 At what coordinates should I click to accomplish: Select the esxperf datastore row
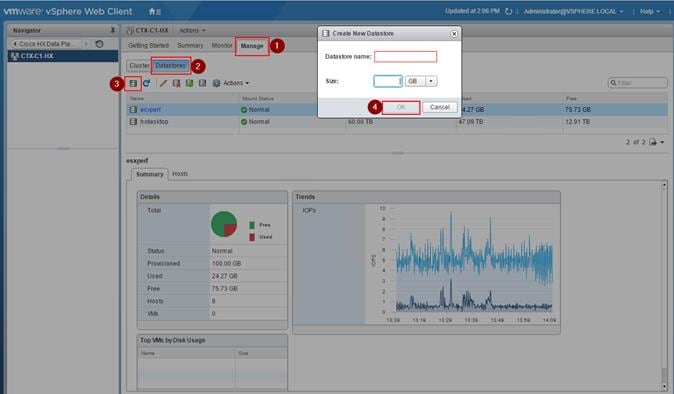(x=397, y=110)
